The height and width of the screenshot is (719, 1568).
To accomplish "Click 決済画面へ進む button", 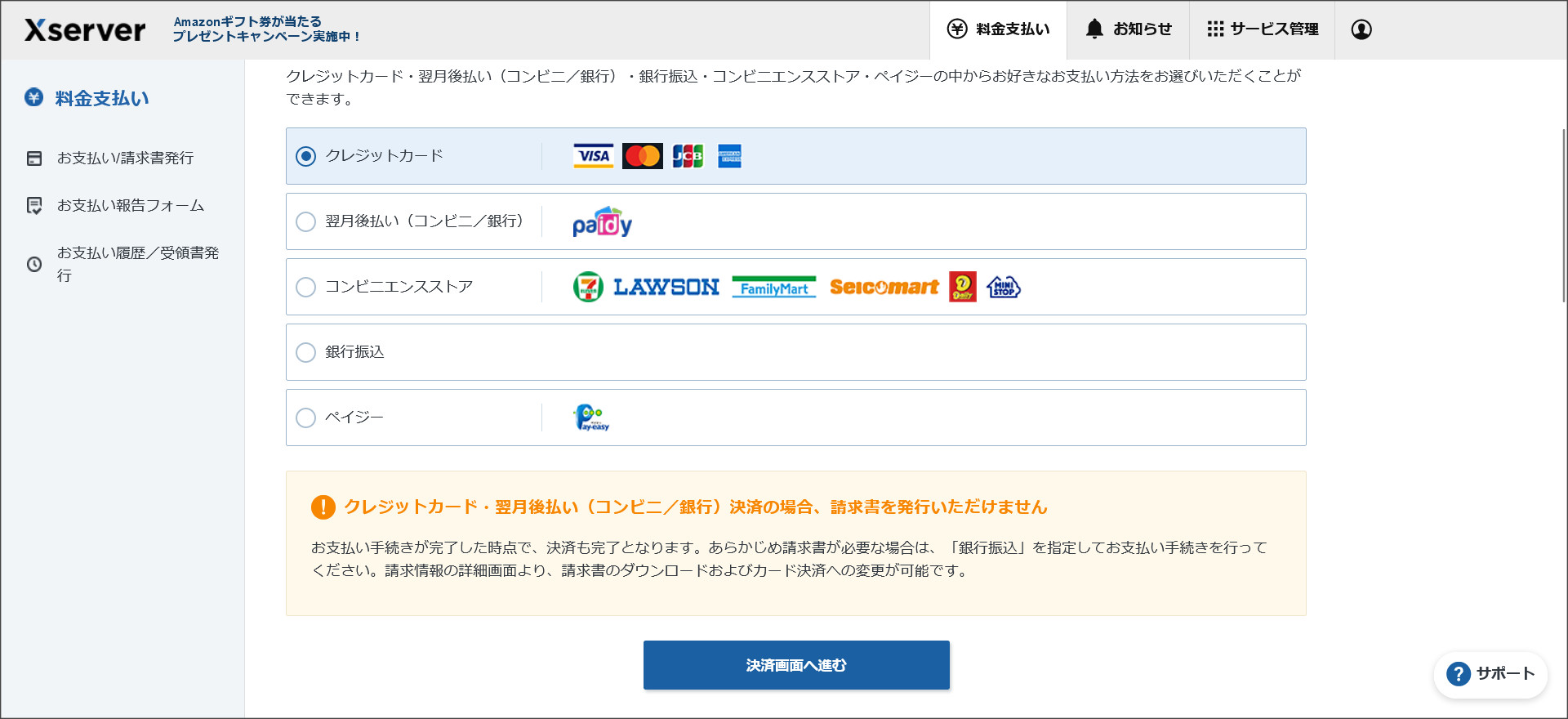I will tap(796, 665).
